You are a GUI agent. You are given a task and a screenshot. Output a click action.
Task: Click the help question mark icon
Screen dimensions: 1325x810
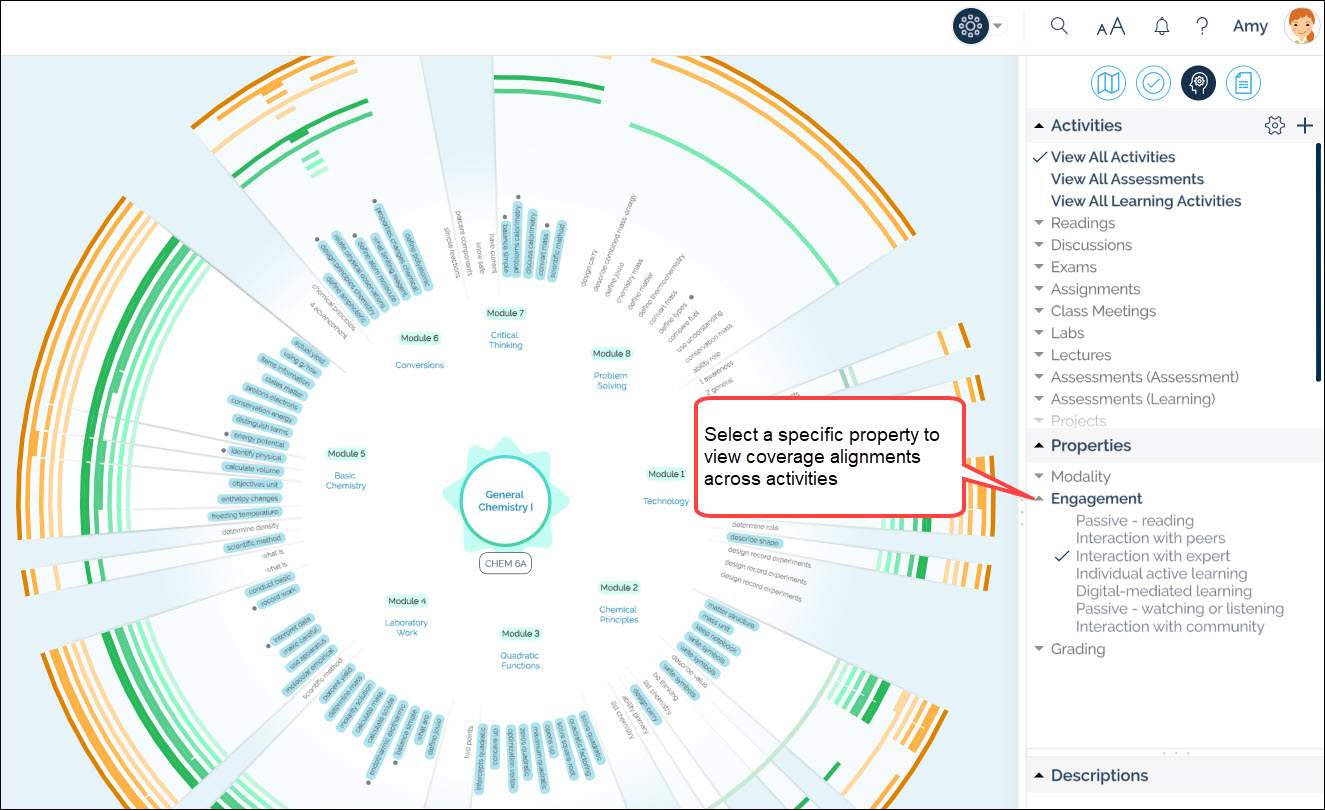[1203, 27]
